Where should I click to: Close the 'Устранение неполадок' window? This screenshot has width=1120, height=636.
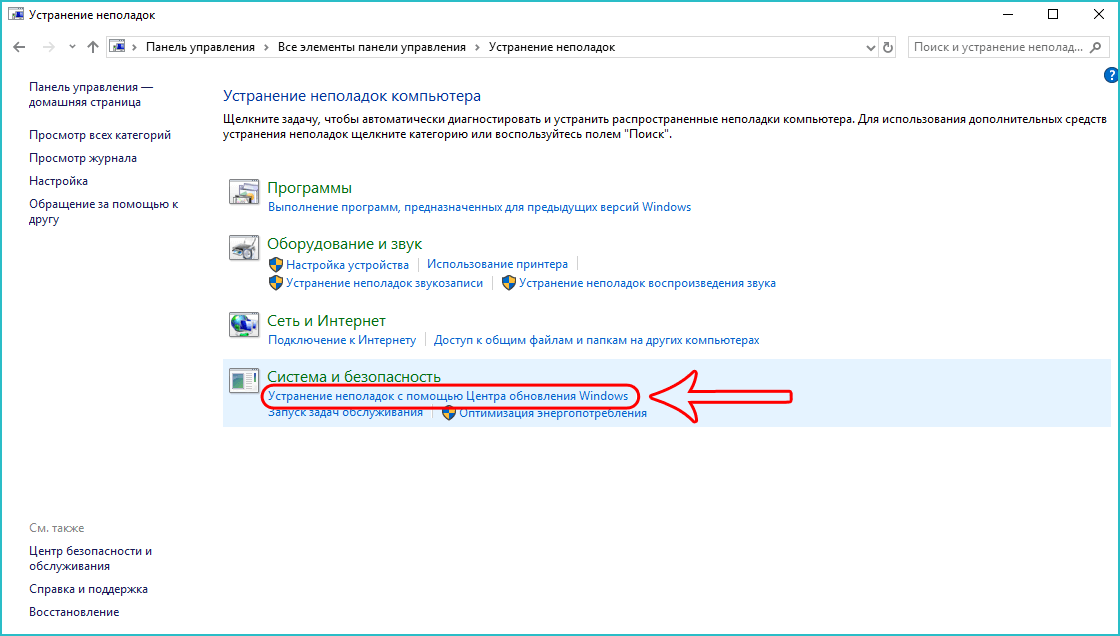pyautogui.click(x=1099, y=14)
